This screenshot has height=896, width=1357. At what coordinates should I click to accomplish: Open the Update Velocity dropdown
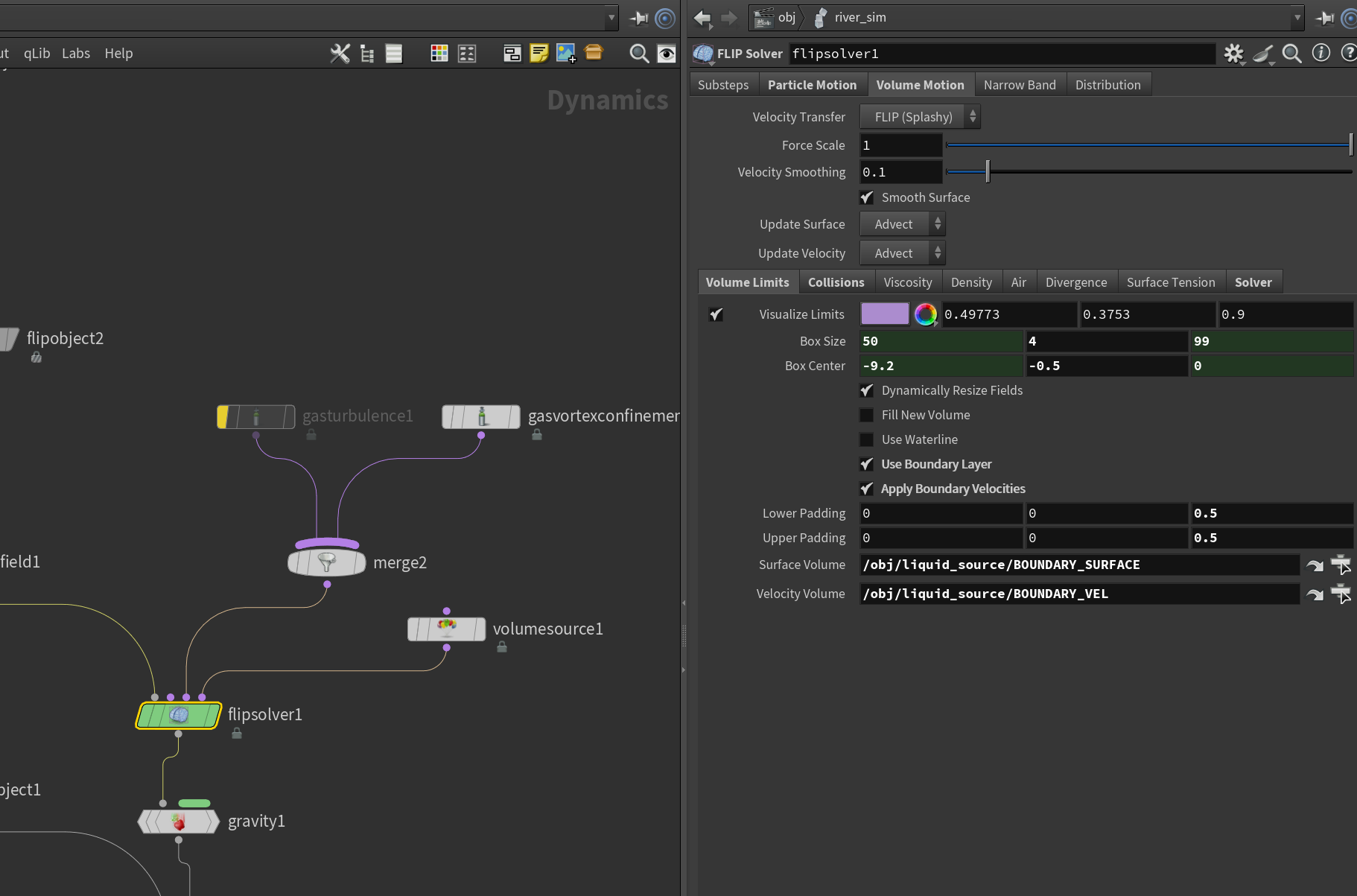[x=902, y=253]
